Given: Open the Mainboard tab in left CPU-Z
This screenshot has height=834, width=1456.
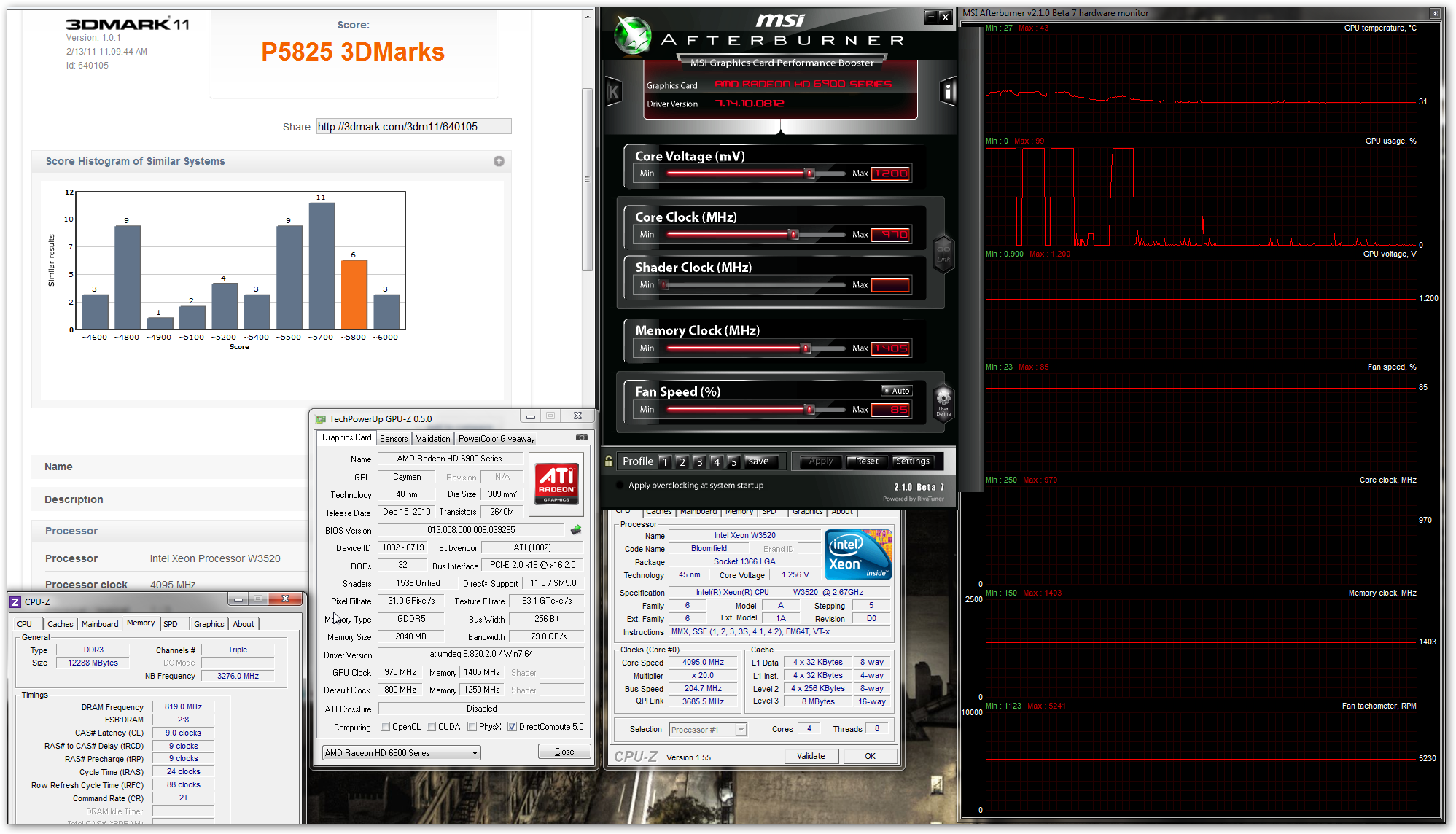Looking at the screenshot, I should click(x=100, y=624).
